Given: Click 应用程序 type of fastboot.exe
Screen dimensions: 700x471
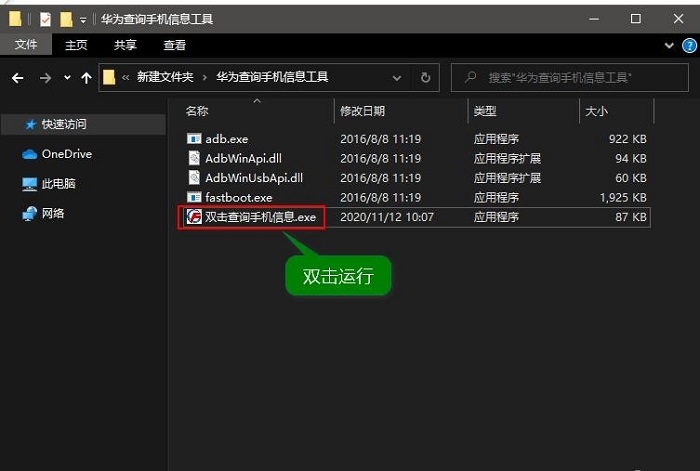Looking at the screenshot, I should pos(496,197).
